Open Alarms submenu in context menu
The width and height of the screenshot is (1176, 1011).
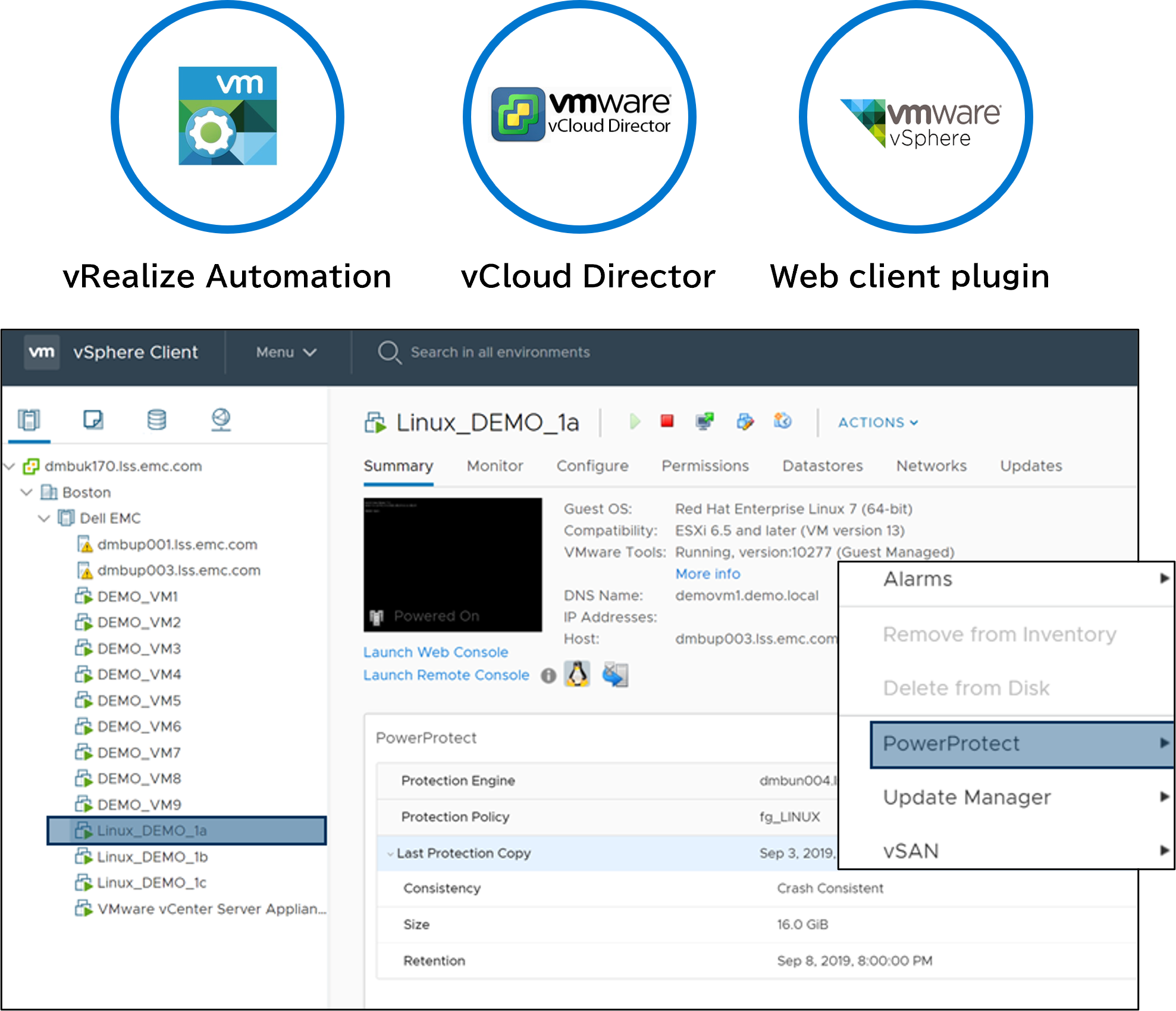click(1006, 579)
